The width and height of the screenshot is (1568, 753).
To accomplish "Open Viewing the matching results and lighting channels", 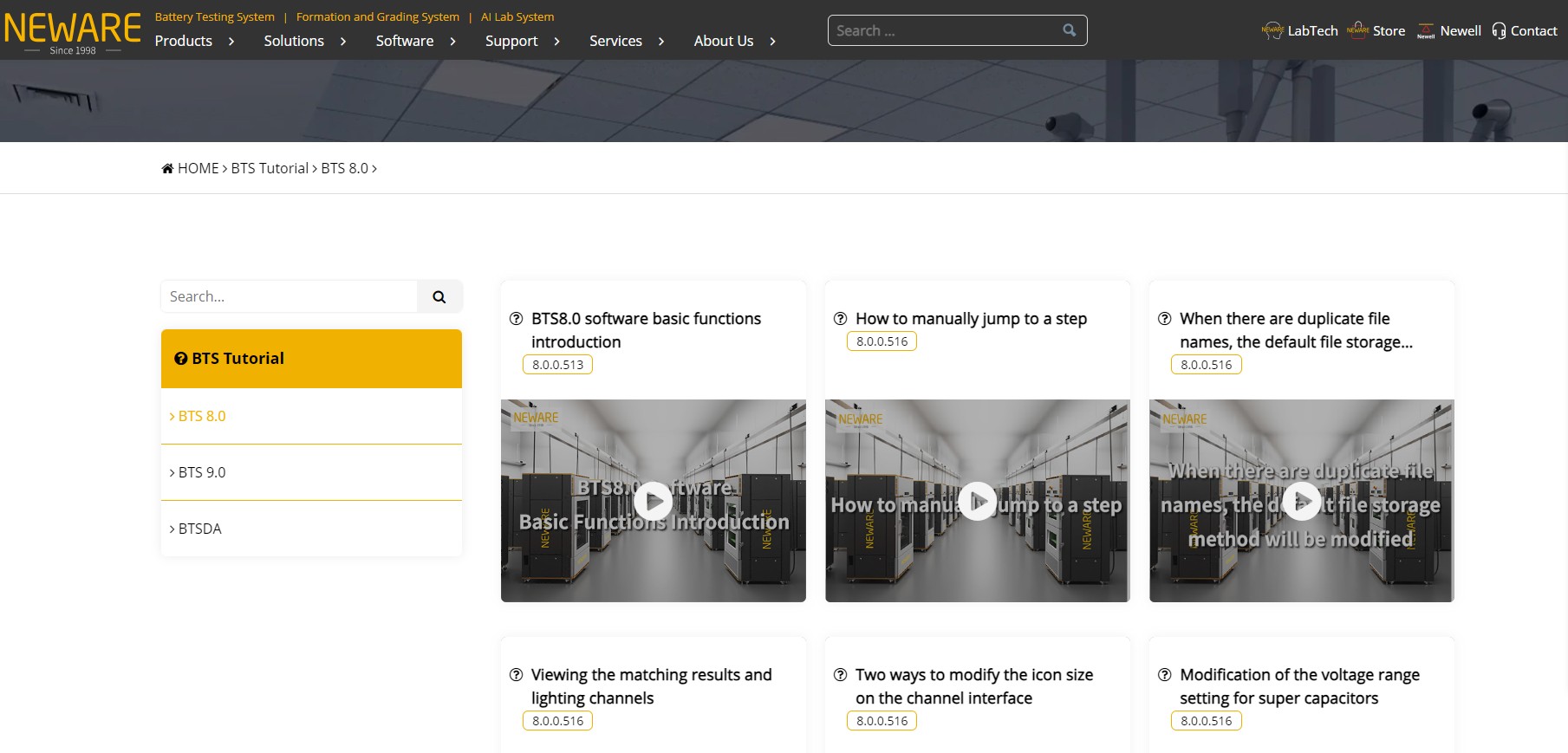I will pyautogui.click(x=651, y=686).
